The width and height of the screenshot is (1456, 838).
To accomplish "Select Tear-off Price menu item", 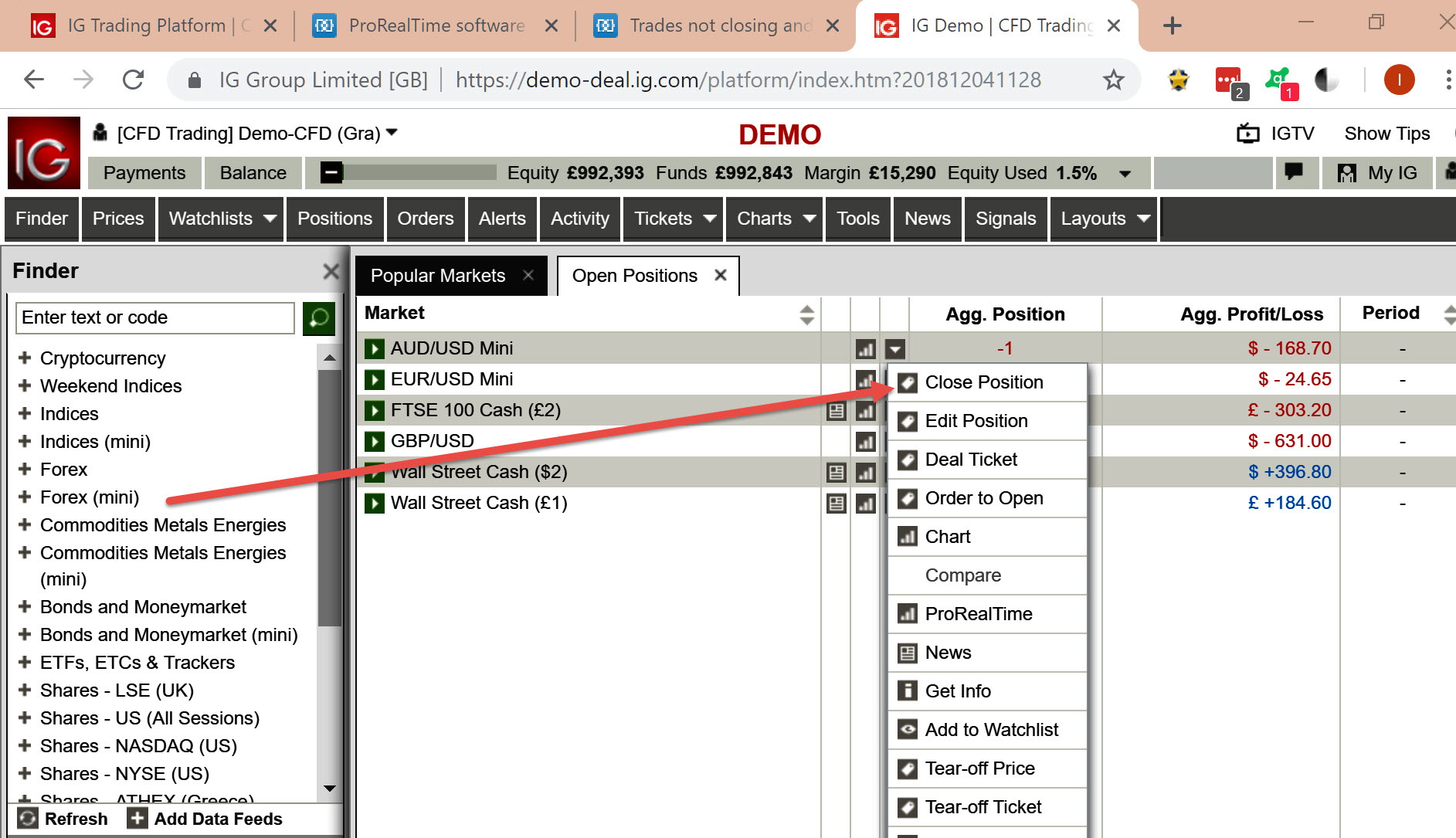I will (988, 768).
